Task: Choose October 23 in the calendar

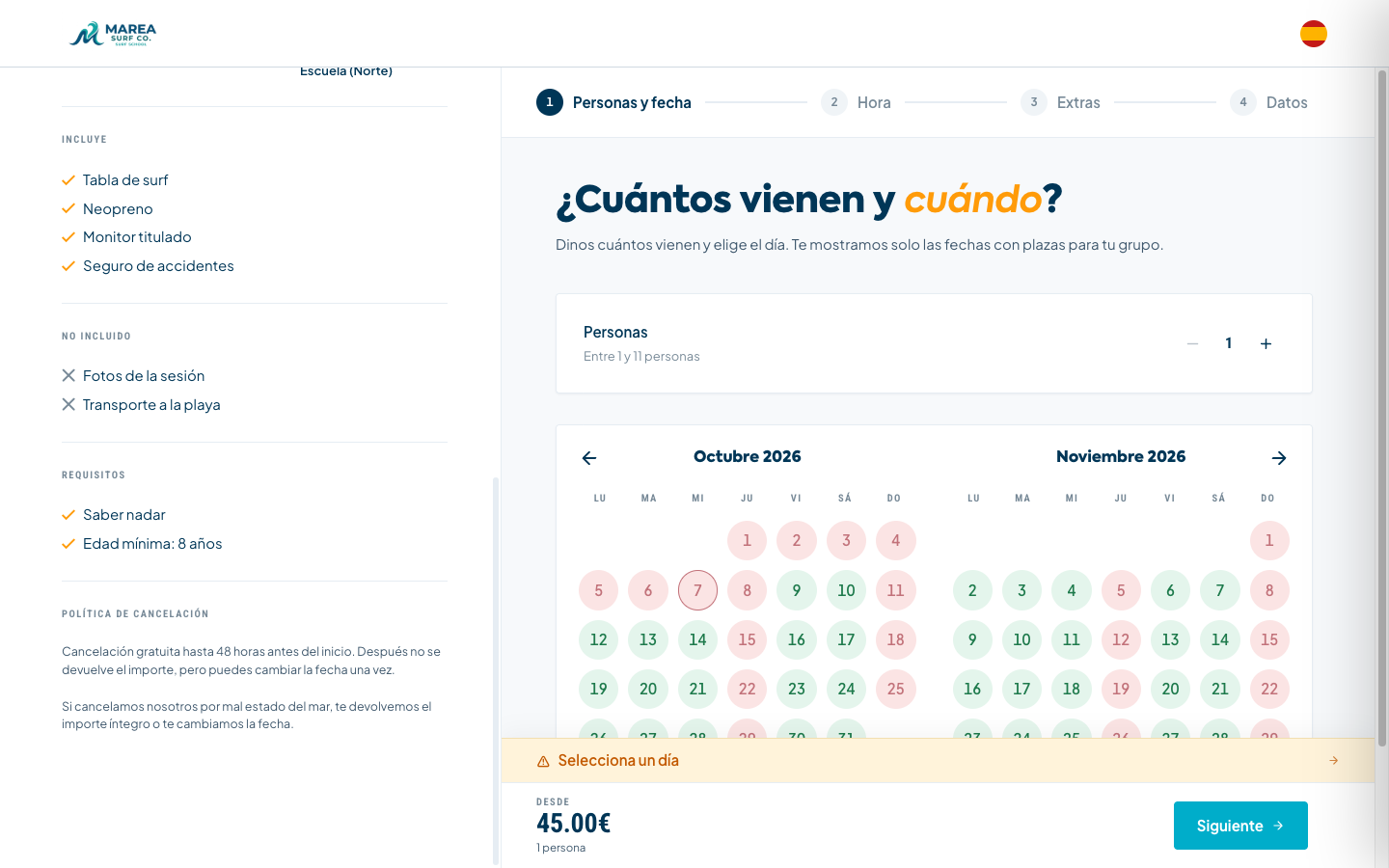Action: pos(797,689)
